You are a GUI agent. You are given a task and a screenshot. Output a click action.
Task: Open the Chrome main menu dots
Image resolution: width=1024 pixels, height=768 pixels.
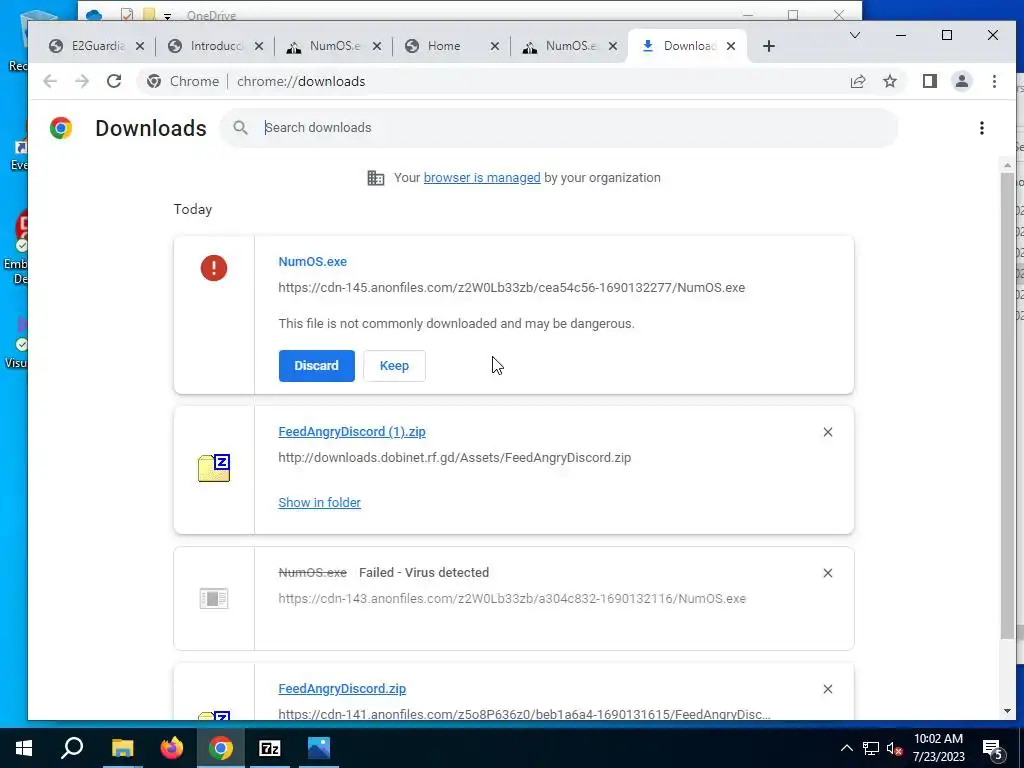(x=994, y=81)
